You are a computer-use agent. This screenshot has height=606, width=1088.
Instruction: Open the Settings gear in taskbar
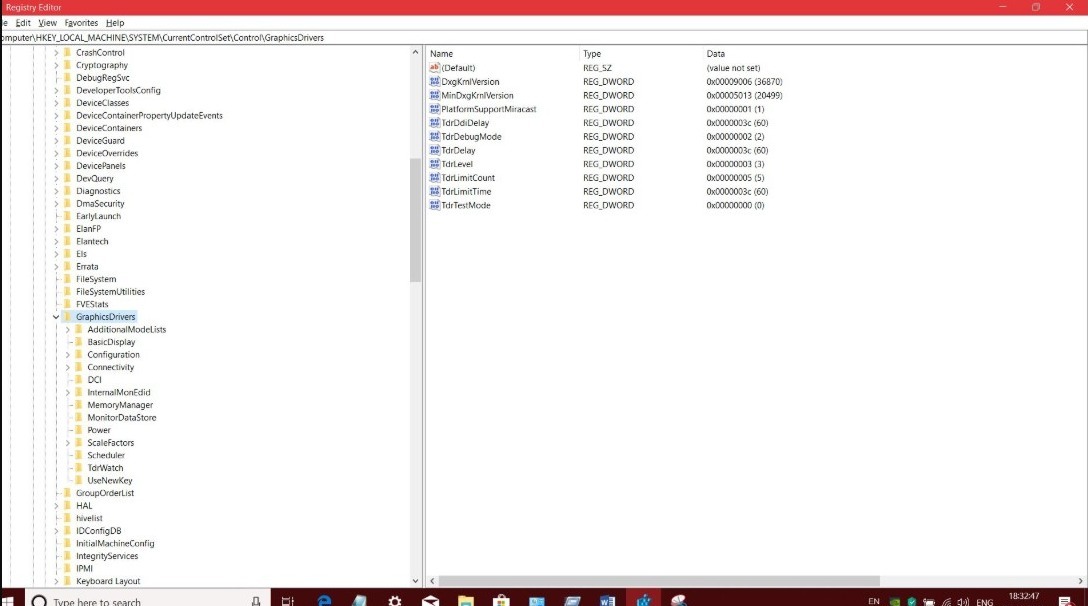395,601
